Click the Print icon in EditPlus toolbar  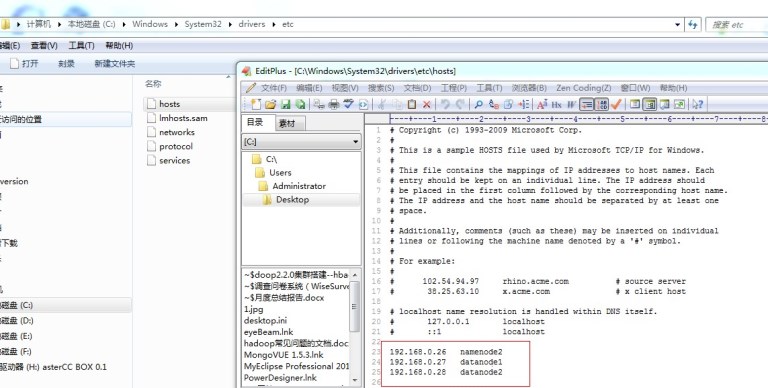coord(334,104)
